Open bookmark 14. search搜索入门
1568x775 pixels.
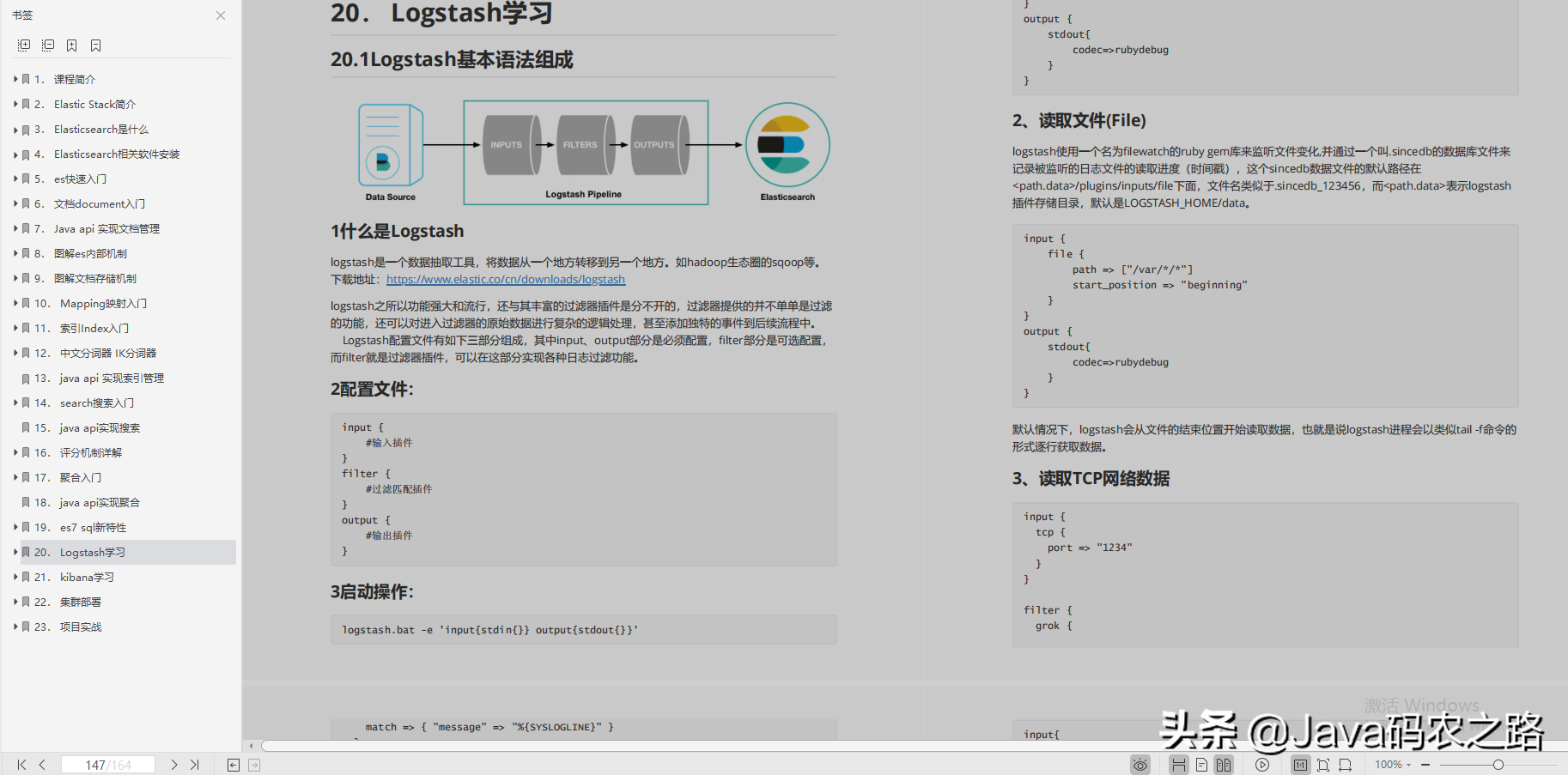[84, 403]
